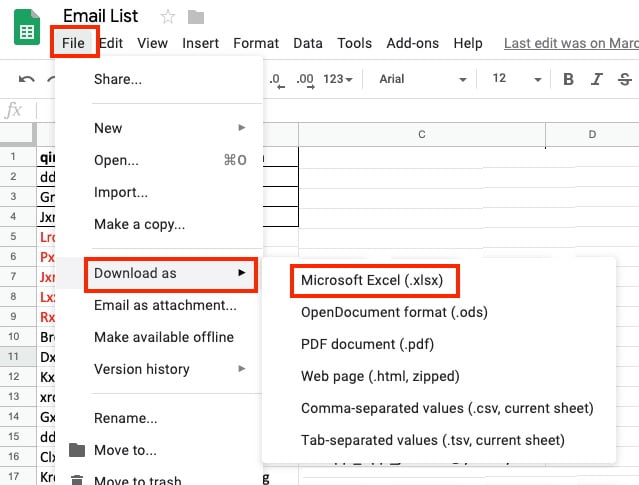Viewport: 639px width, 485px height.
Task: Apply italic formatting
Action: click(597, 79)
